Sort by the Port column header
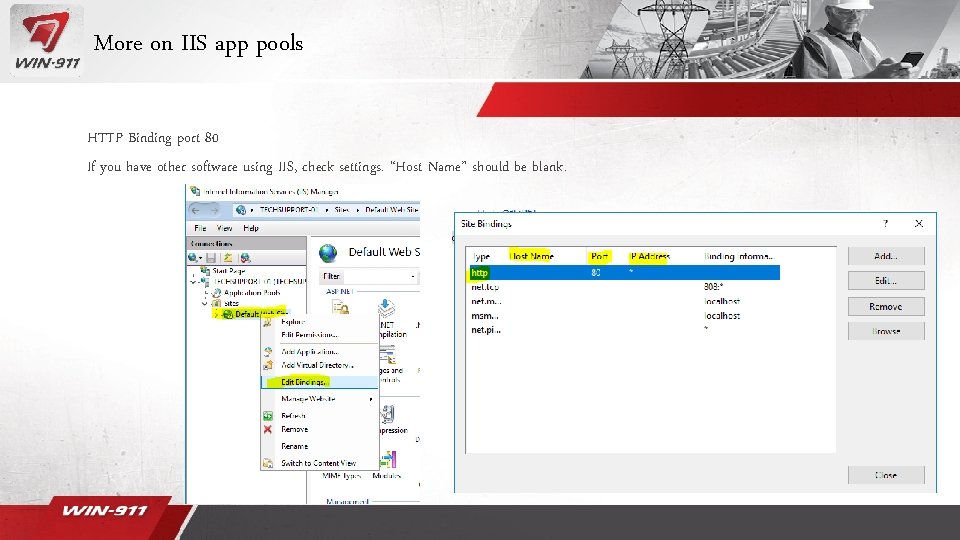Image resolution: width=960 pixels, height=540 pixels. tap(599, 257)
